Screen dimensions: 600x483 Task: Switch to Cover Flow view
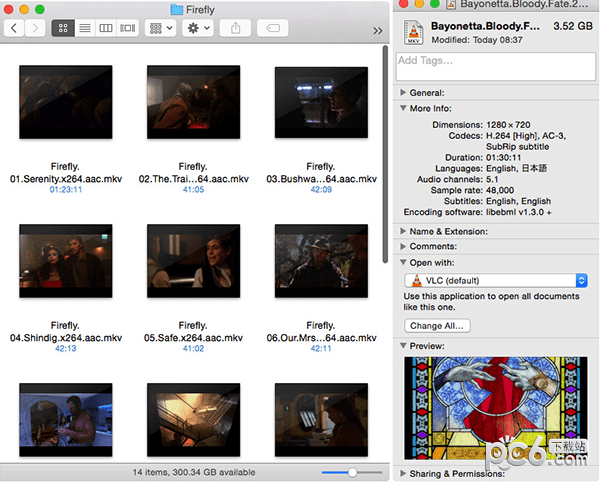click(x=127, y=28)
